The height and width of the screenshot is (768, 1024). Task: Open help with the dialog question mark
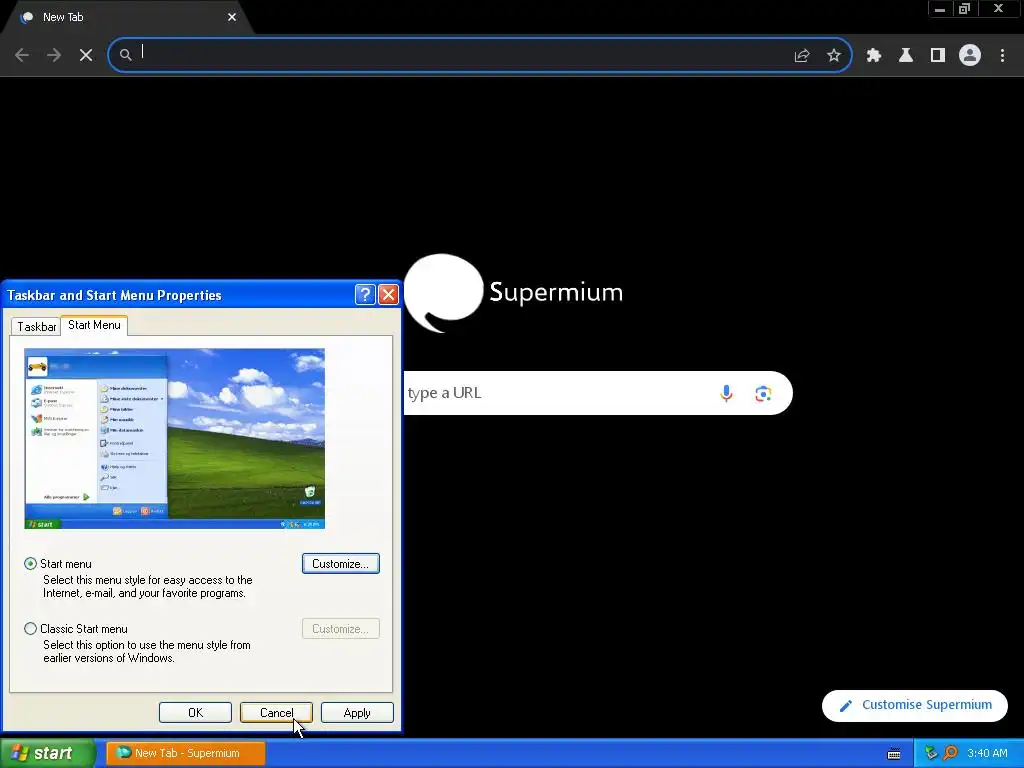tap(365, 295)
